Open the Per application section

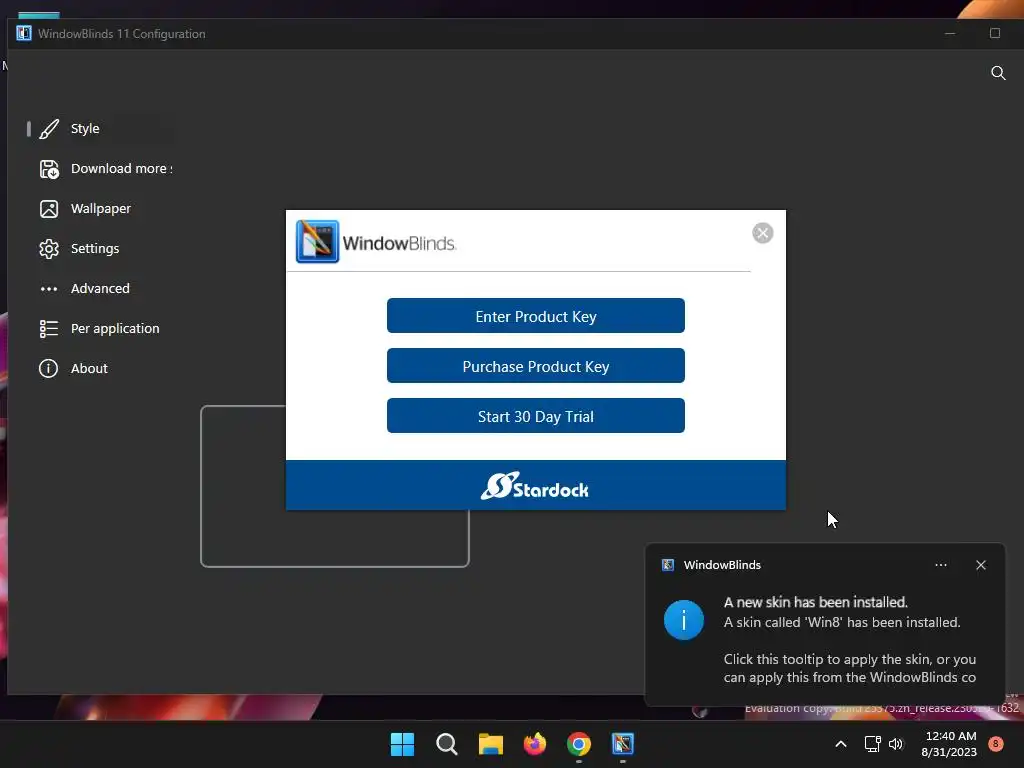point(98,328)
